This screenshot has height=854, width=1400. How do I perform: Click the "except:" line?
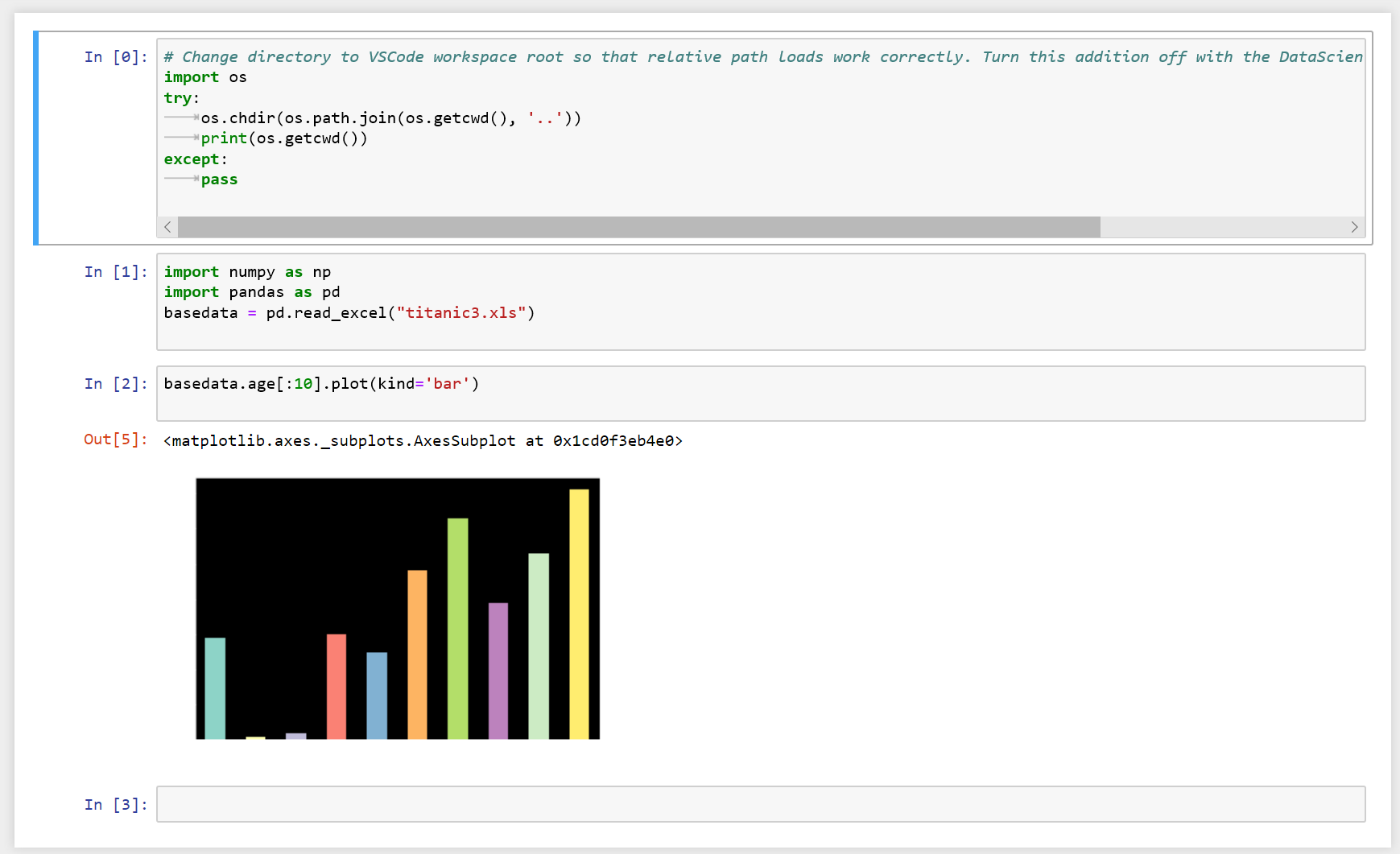[x=196, y=159]
